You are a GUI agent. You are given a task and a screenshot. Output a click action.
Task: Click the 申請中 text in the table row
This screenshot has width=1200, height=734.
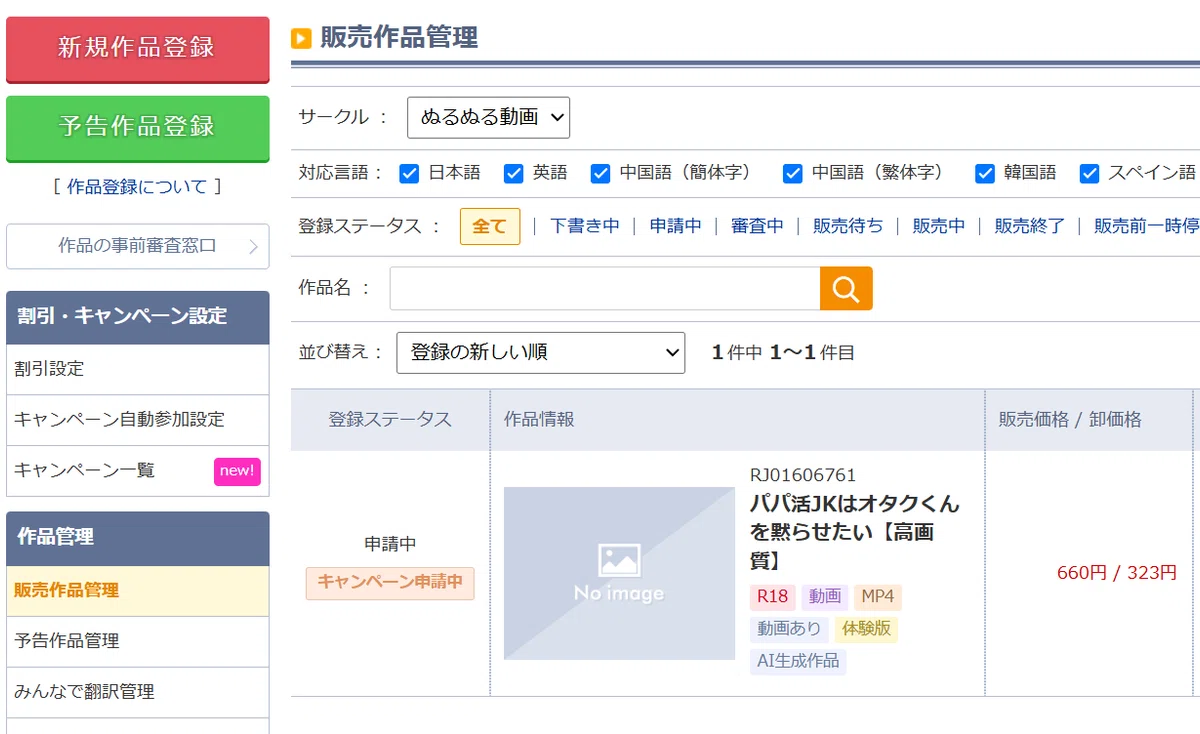point(390,545)
